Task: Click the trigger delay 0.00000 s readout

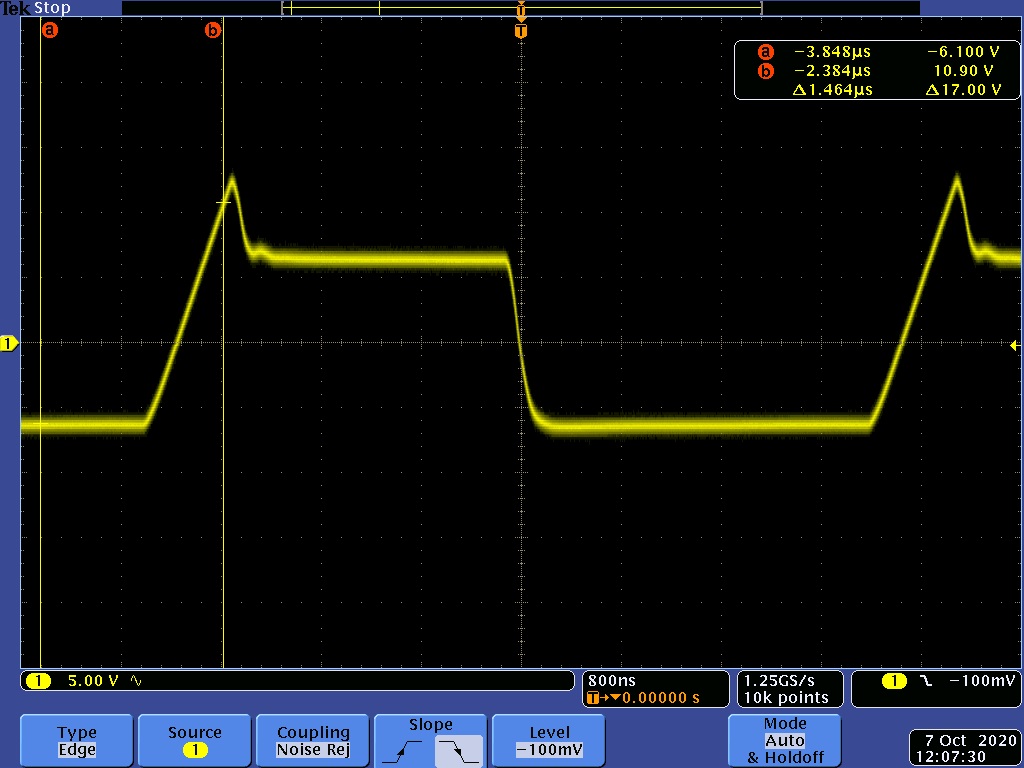Action: (x=660, y=698)
